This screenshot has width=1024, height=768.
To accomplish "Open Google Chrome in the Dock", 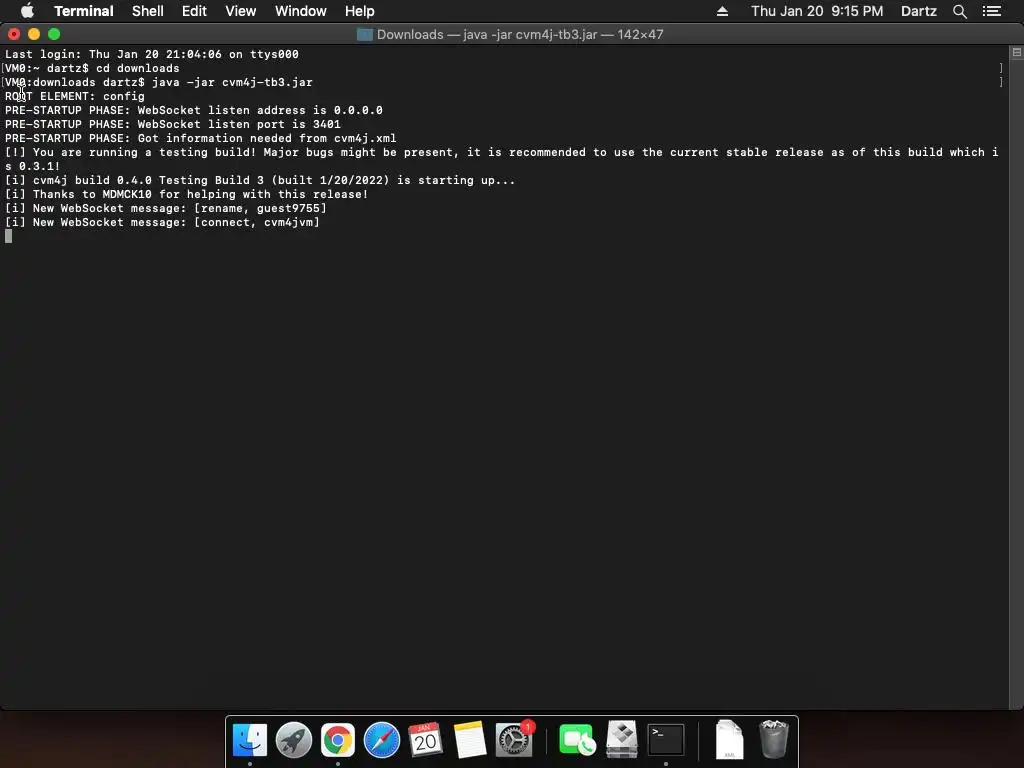I will pos(338,740).
